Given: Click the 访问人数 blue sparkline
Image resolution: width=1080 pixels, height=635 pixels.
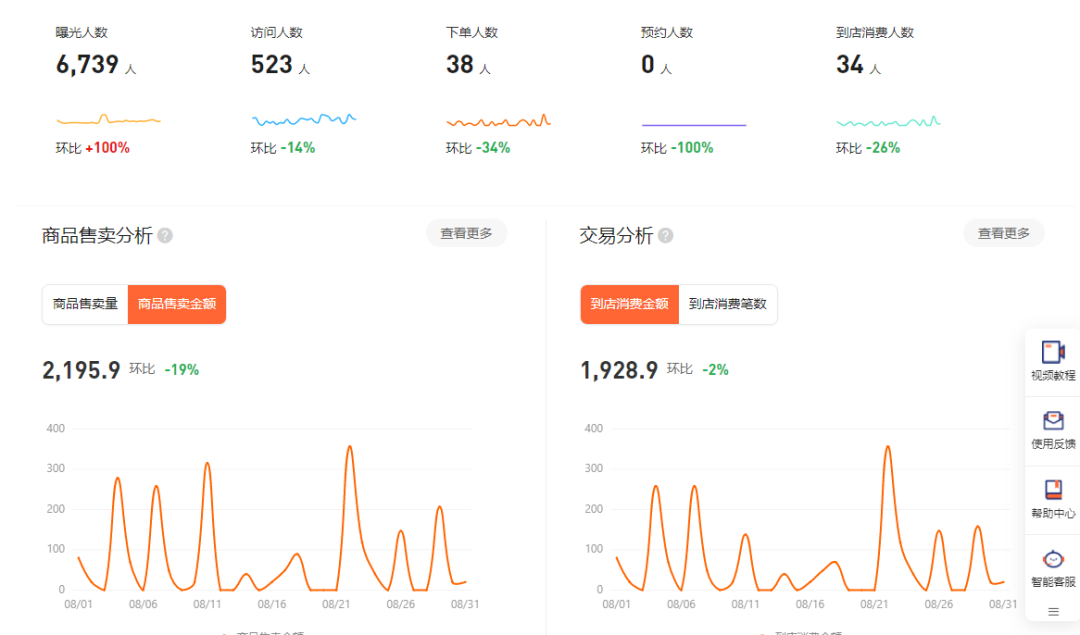Looking at the screenshot, I should click(303, 120).
